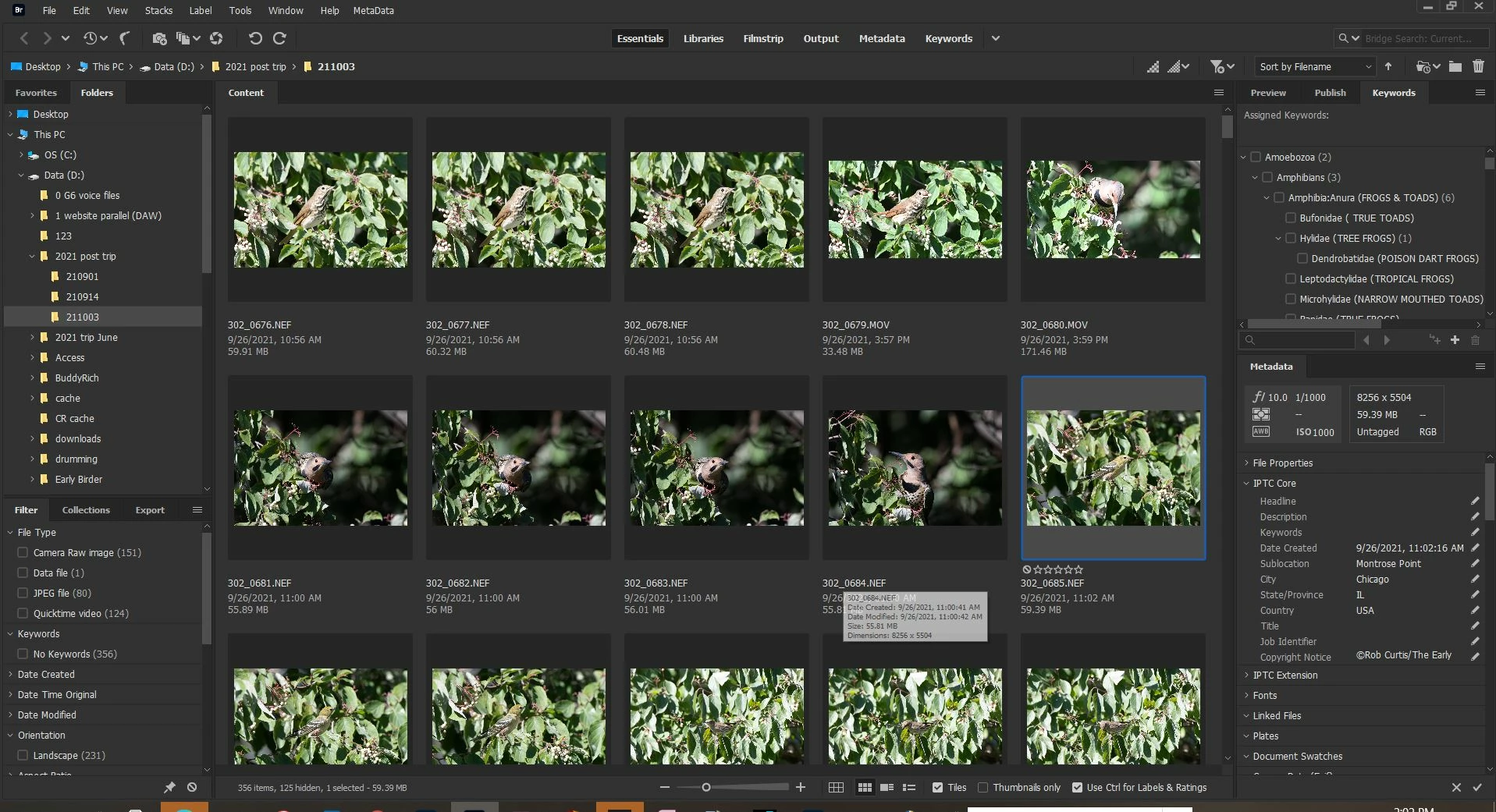Enable the Thumbnails only checkbox

[983, 788]
